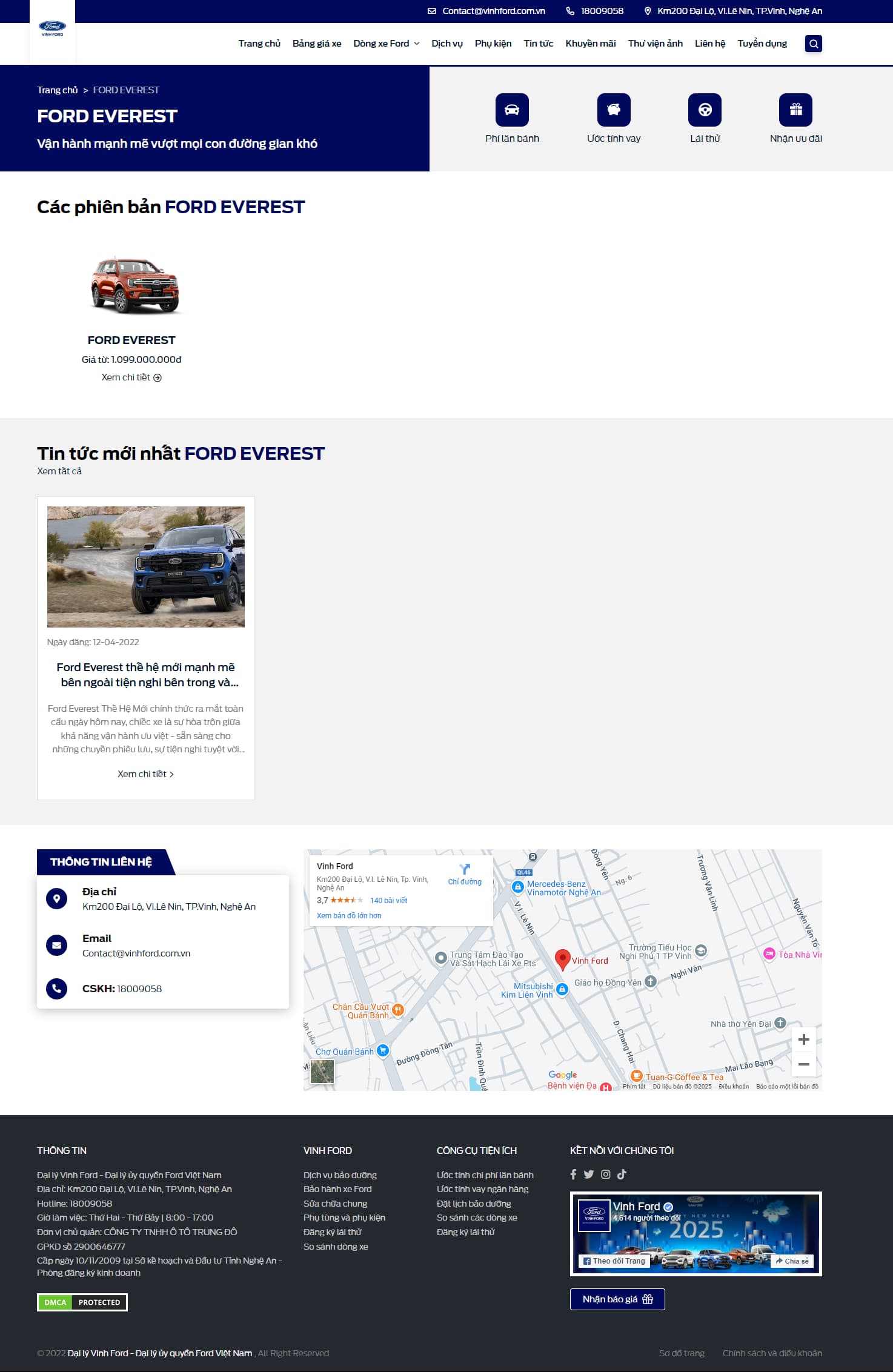Open the Trang chủ menu item
This screenshot has width=893, height=1372.
pyautogui.click(x=259, y=44)
